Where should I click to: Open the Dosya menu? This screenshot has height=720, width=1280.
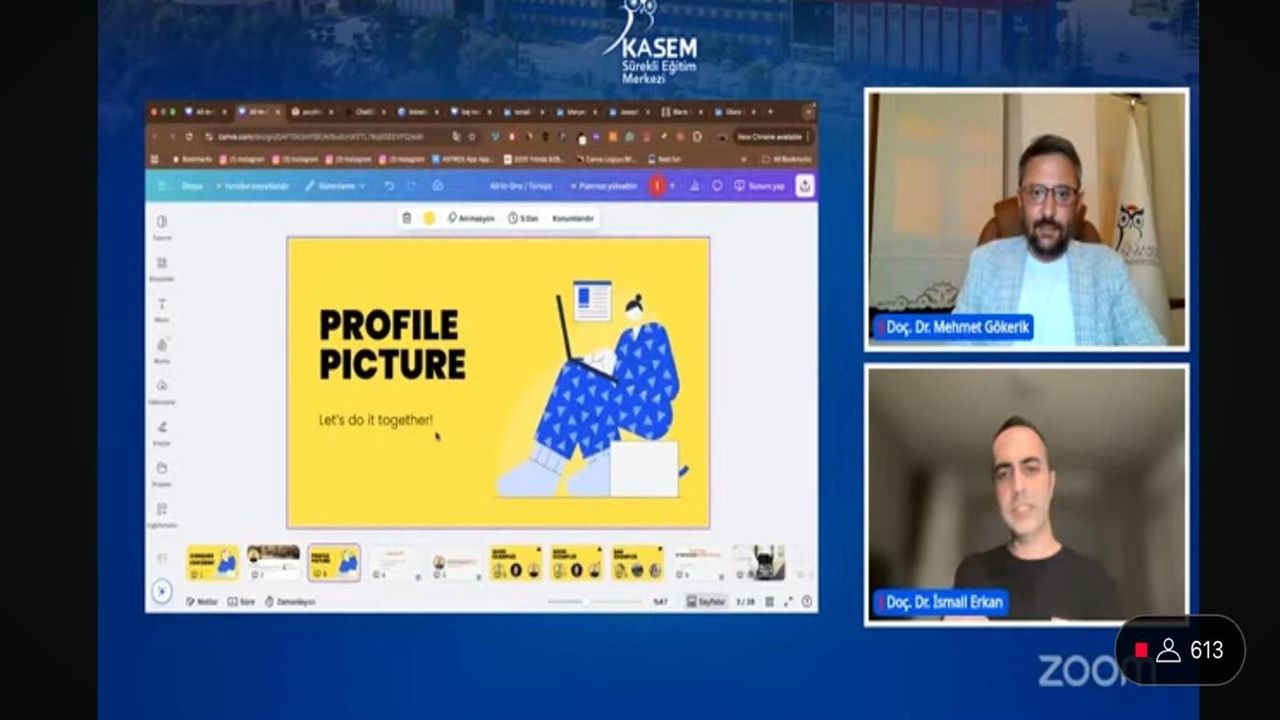point(191,186)
